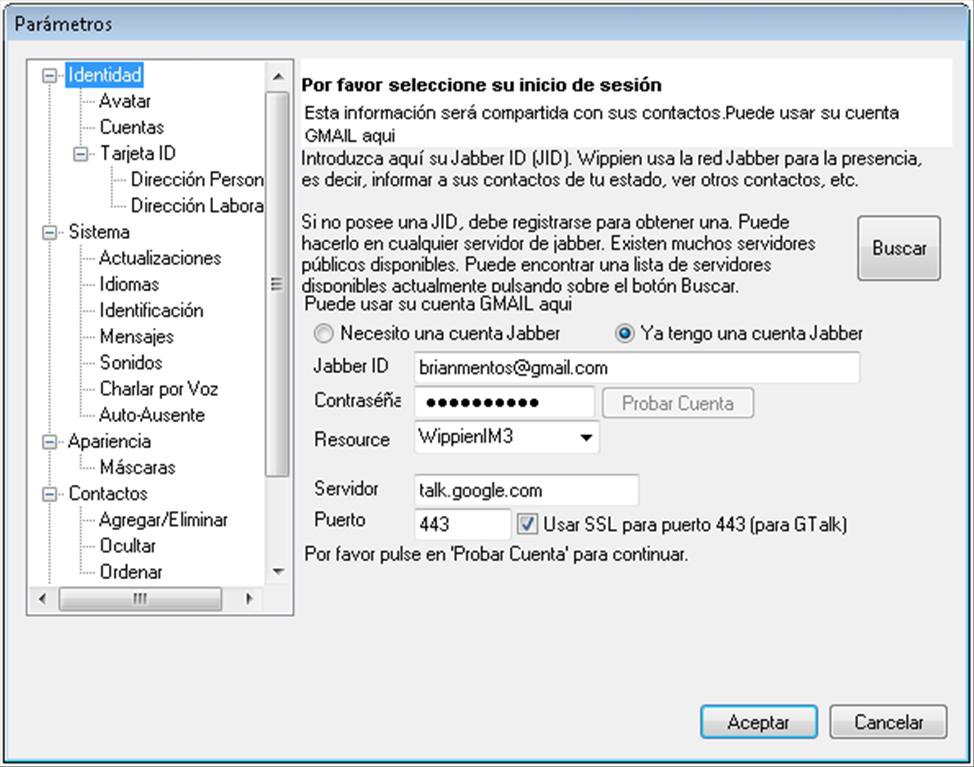Click tree vertical scrollbar down arrow
Image resolution: width=974 pixels, height=767 pixels.
point(278,571)
